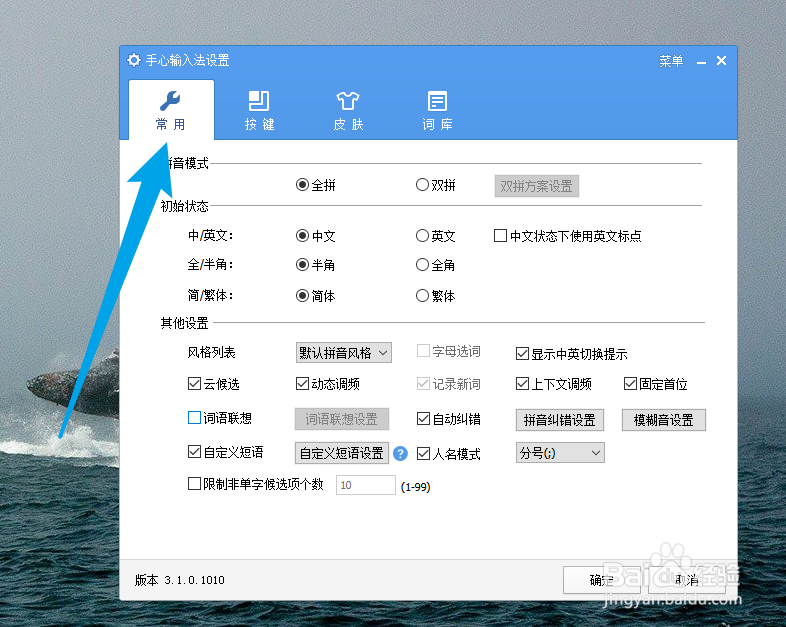The width and height of the screenshot is (786, 627).
Task: Open 拼音纠错设置 dialog
Action: point(559,420)
